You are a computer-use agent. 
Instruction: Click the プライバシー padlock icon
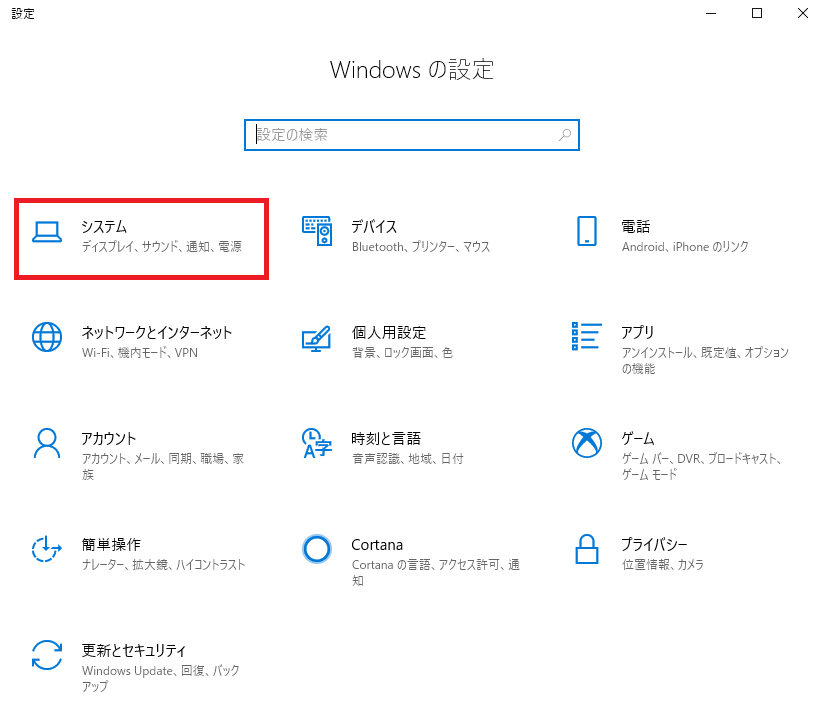(587, 549)
